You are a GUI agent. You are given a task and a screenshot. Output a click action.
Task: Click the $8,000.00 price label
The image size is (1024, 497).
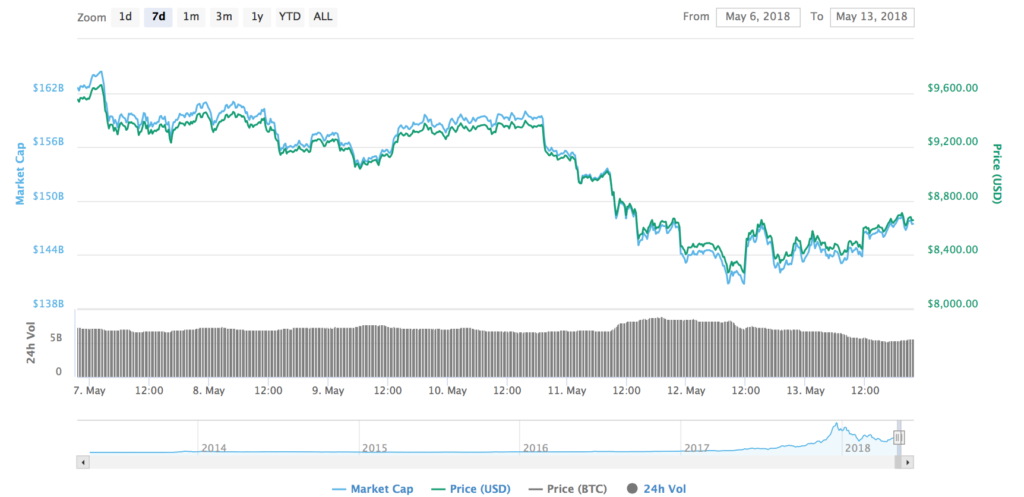pyautogui.click(x=952, y=304)
